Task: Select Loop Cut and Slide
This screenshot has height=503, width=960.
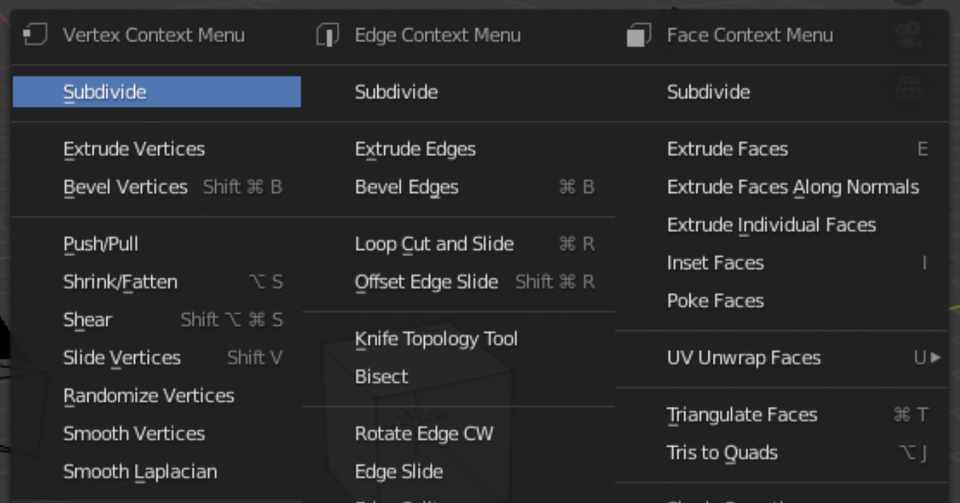Action: (434, 244)
